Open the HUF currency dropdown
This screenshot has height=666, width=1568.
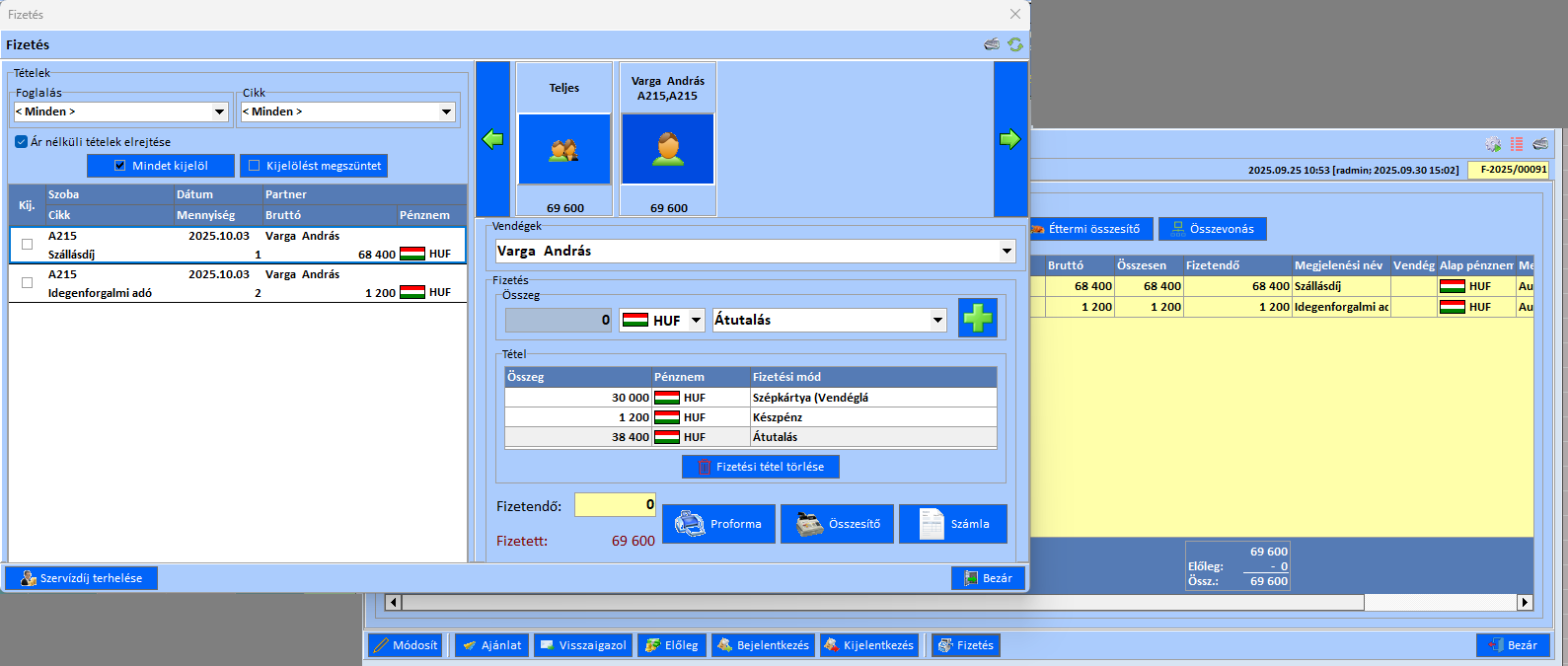[696, 321]
